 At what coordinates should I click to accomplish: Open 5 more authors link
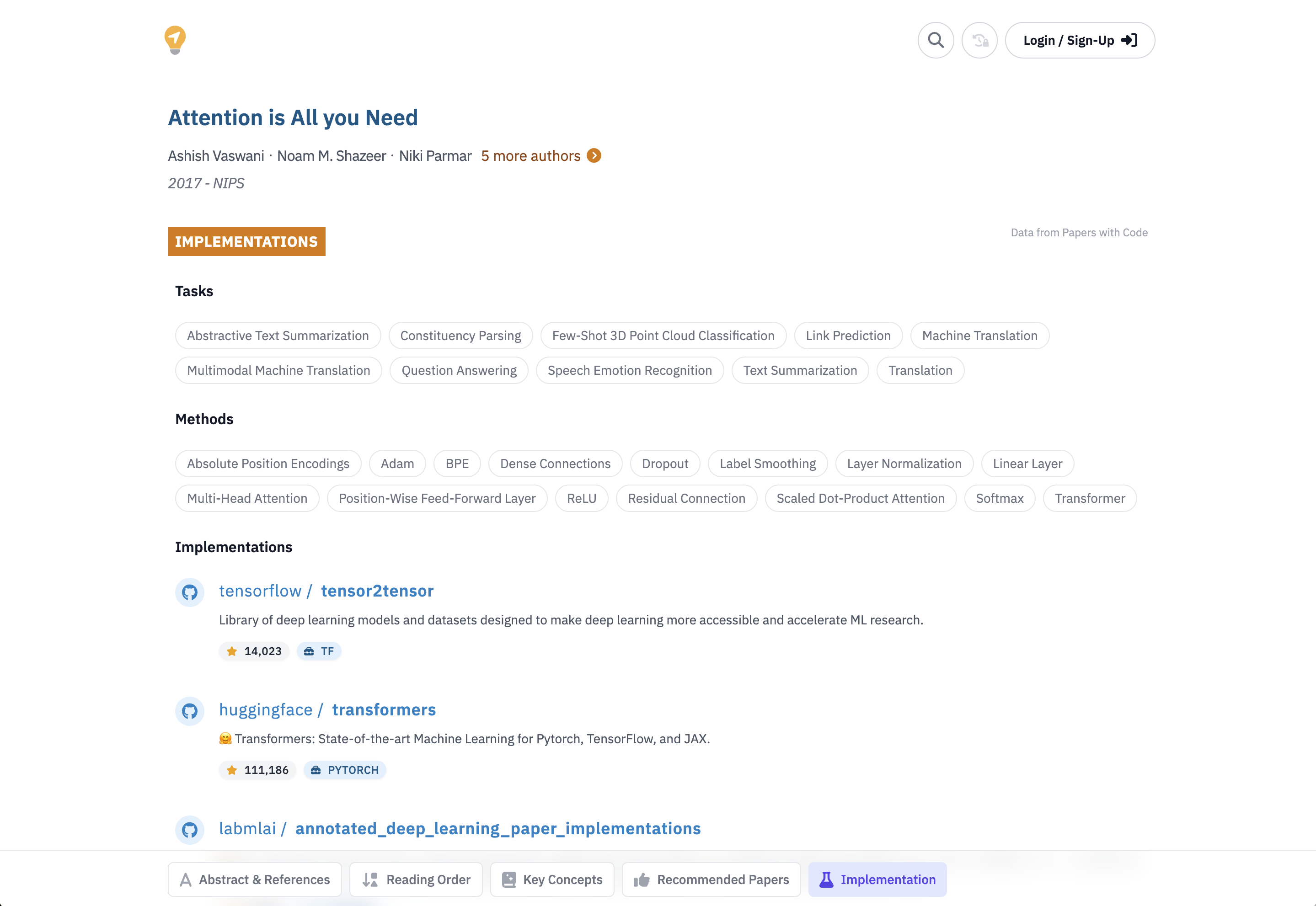pos(530,156)
